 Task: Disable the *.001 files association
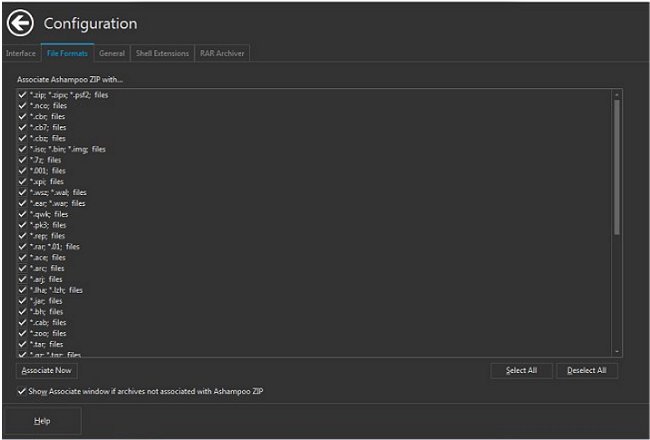tap(23, 171)
